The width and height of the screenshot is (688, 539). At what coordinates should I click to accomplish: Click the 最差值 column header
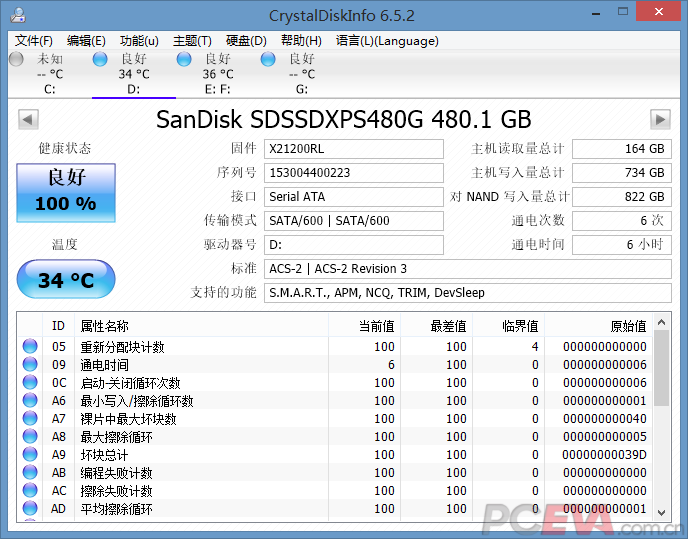436,326
